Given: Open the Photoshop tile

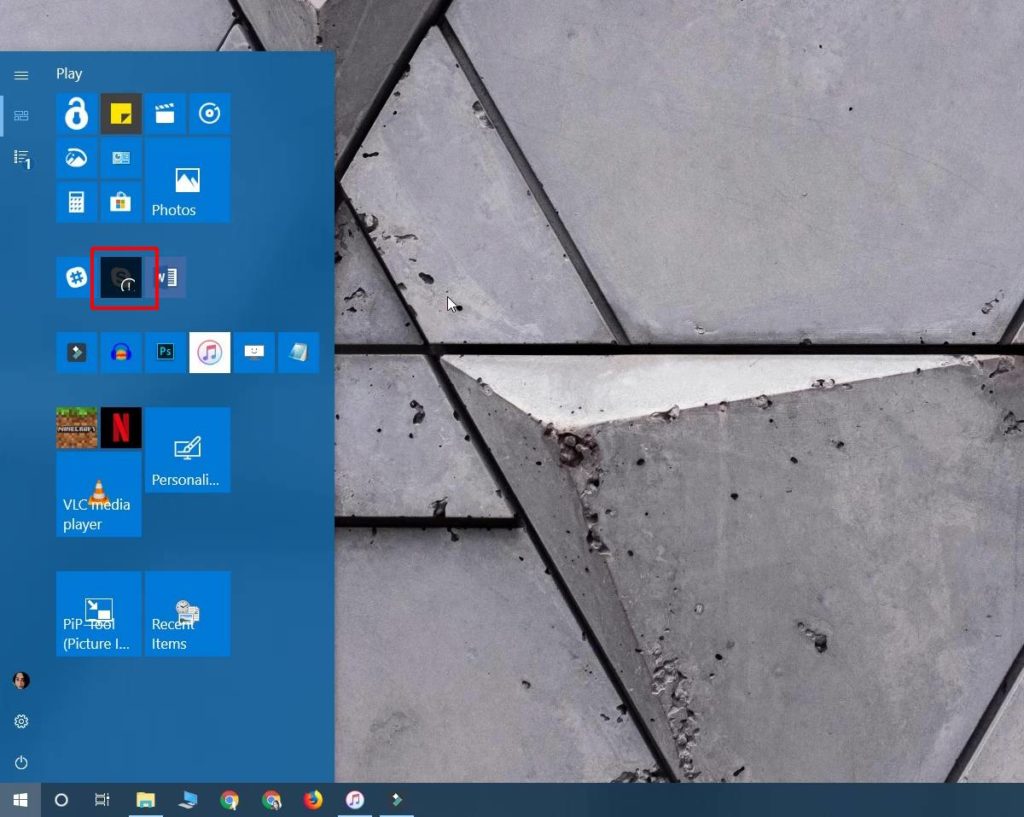Looking at the screenshot, I should [x=165, y=352].
